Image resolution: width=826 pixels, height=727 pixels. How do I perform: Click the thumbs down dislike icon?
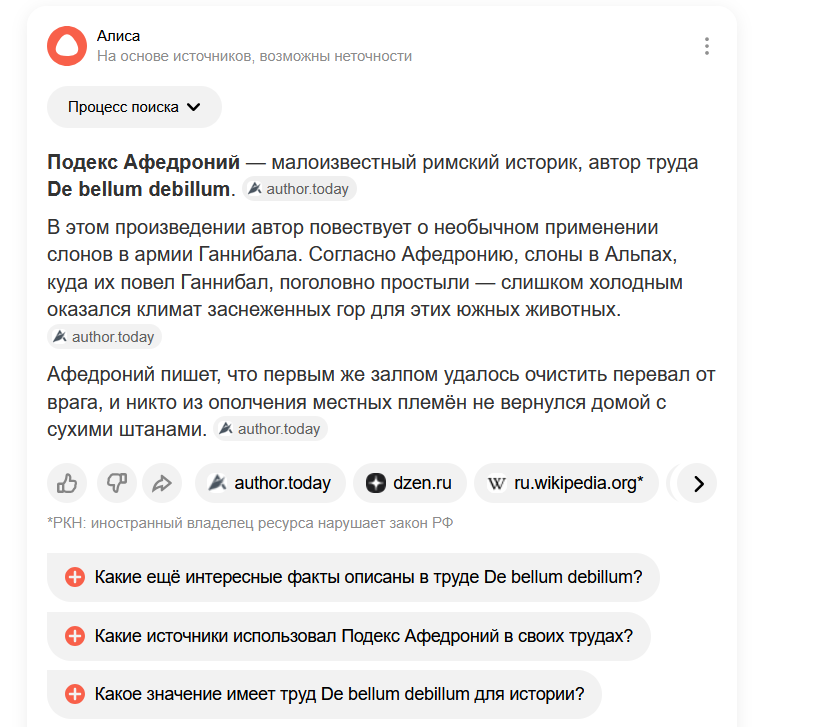point(116,484)
